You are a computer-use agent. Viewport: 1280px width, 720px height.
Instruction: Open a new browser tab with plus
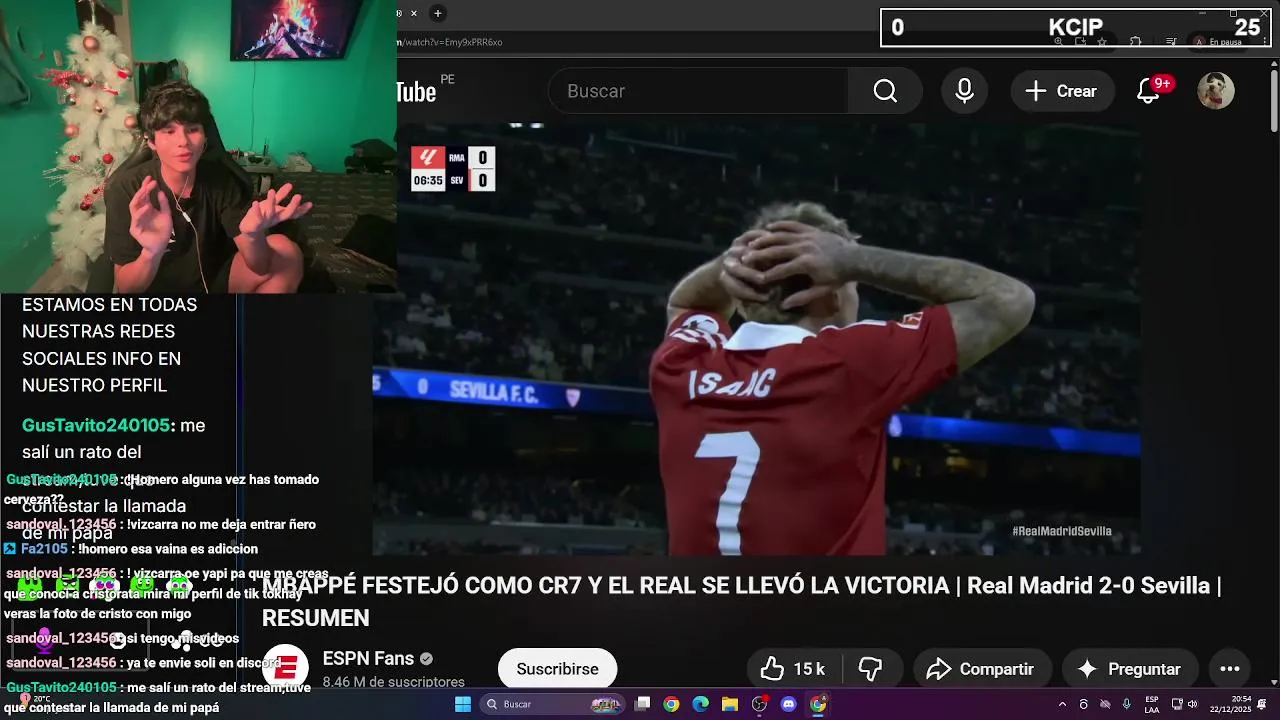click(437, 13)
